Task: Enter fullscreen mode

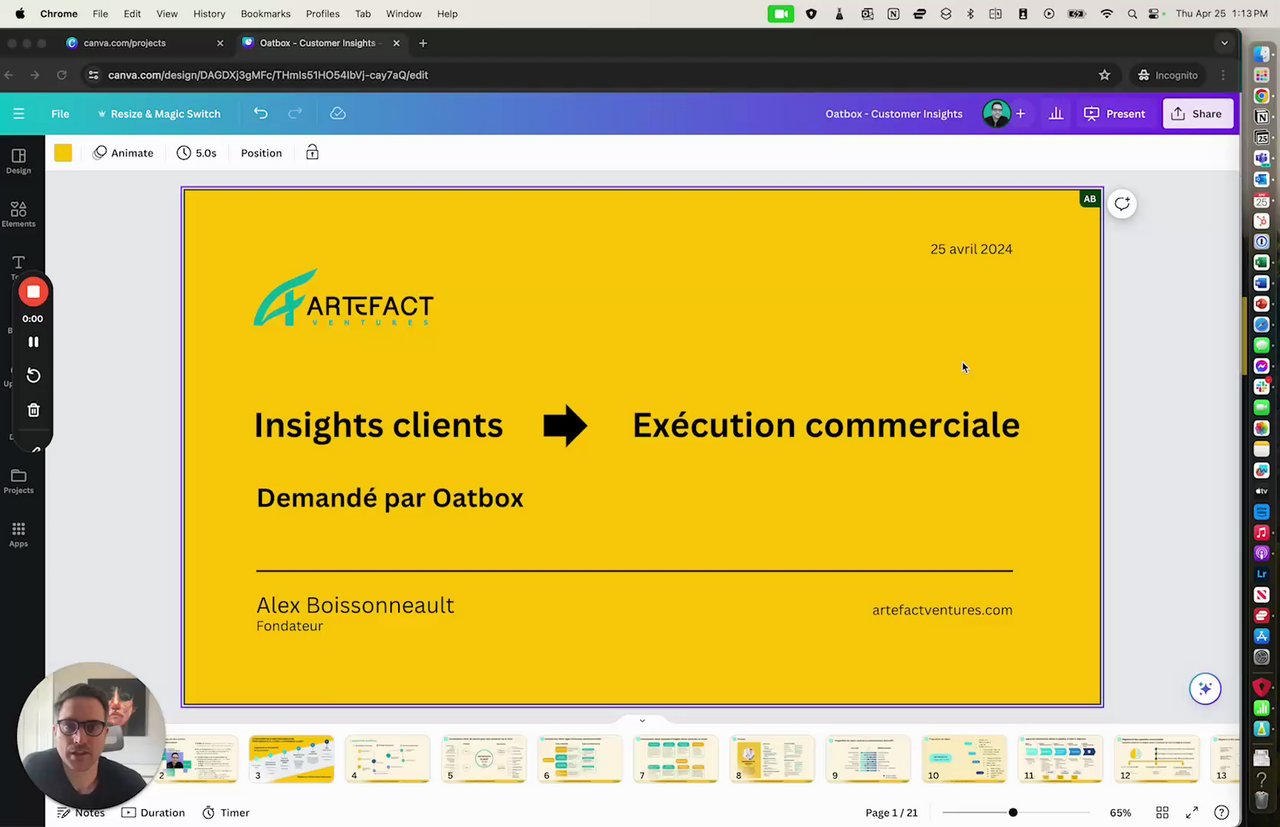Action: (1192, 813)
